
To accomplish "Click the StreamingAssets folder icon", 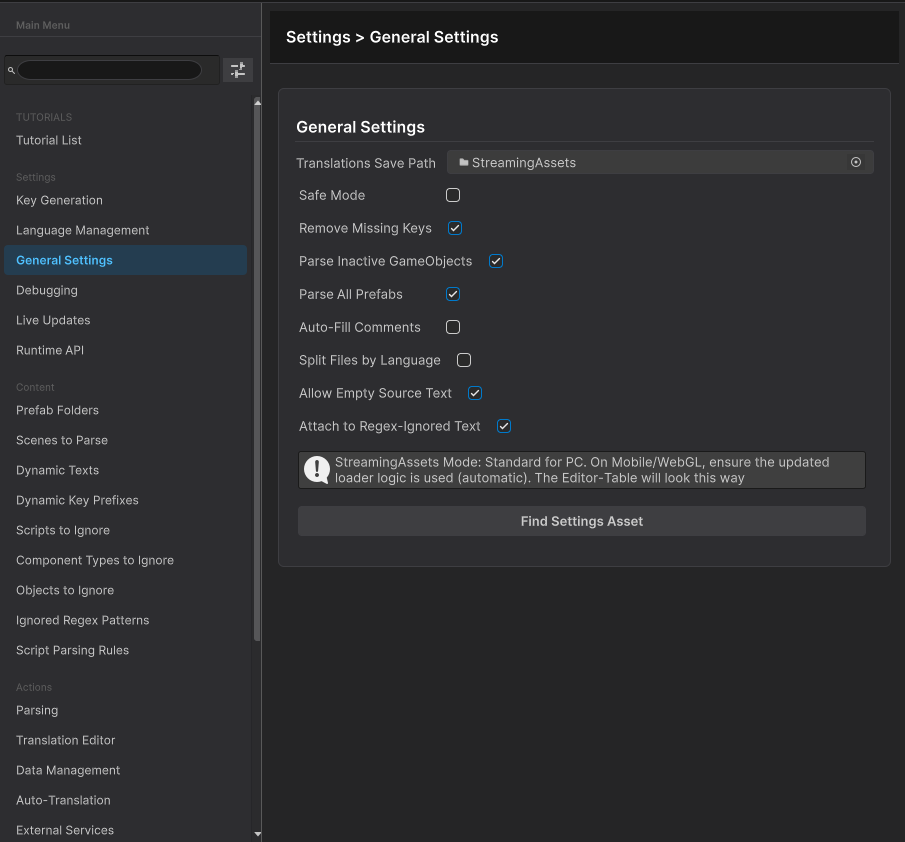I will point(464,162).
